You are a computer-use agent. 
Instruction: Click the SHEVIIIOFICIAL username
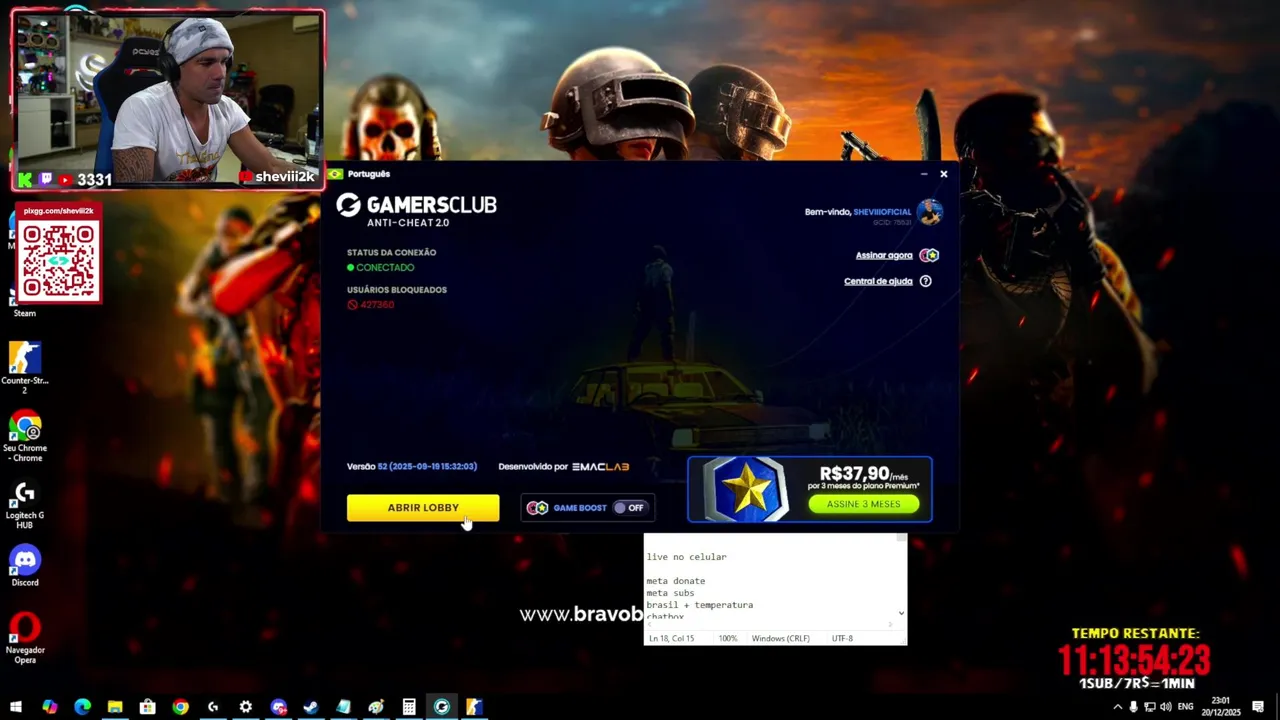pos(882,212)
